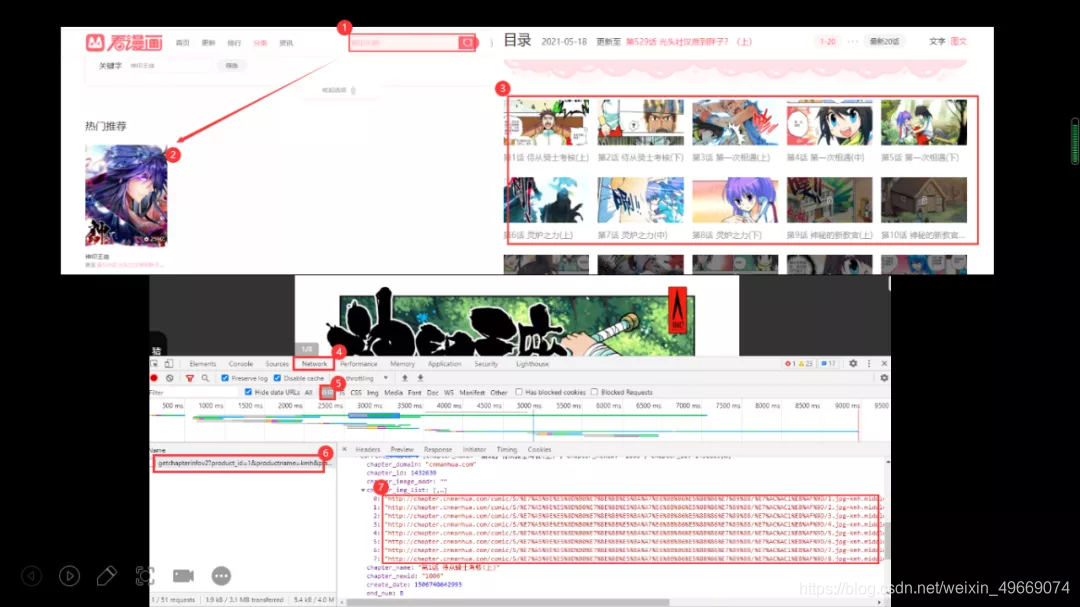Toggle the Hide data URLs checkbox

pos(249,392)
